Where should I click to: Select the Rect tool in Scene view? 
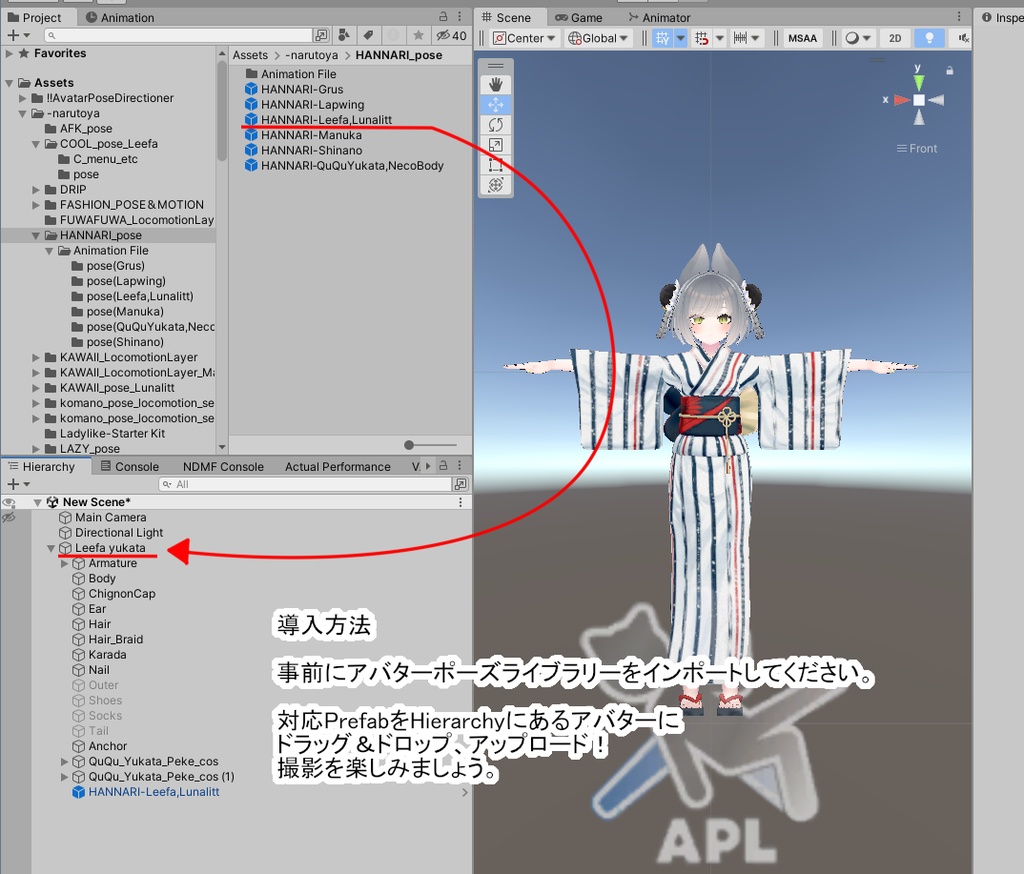[496, 165]
